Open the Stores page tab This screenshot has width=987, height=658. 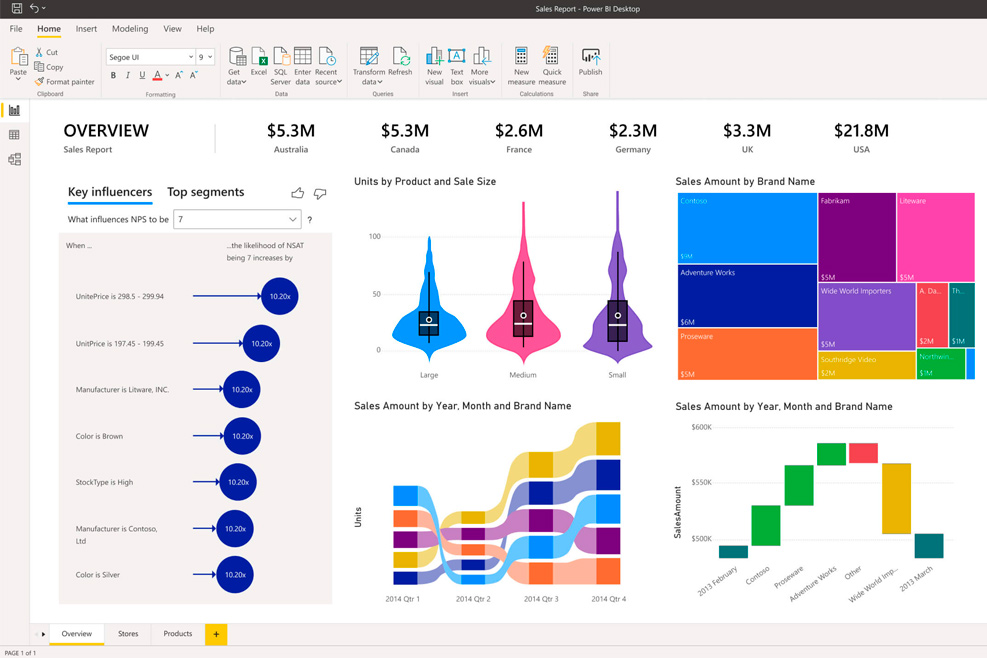click(128, 633)
